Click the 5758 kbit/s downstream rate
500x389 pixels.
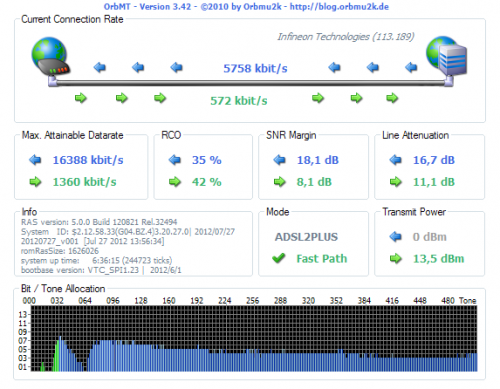255,68
